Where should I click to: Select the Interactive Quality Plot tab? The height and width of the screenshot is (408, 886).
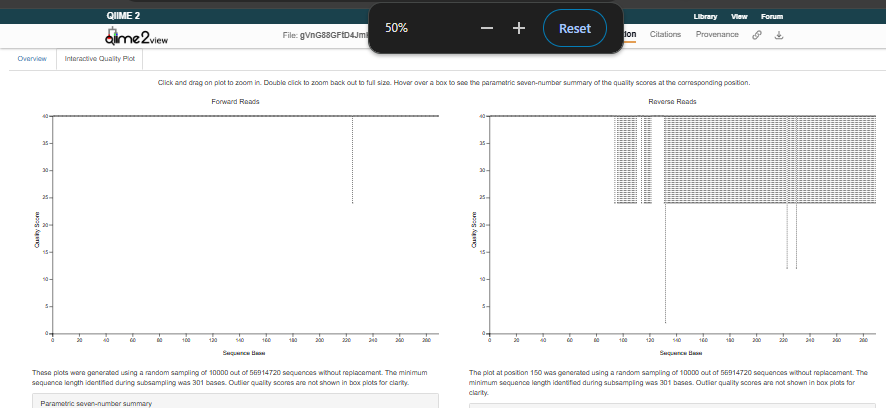pos(100,60)
